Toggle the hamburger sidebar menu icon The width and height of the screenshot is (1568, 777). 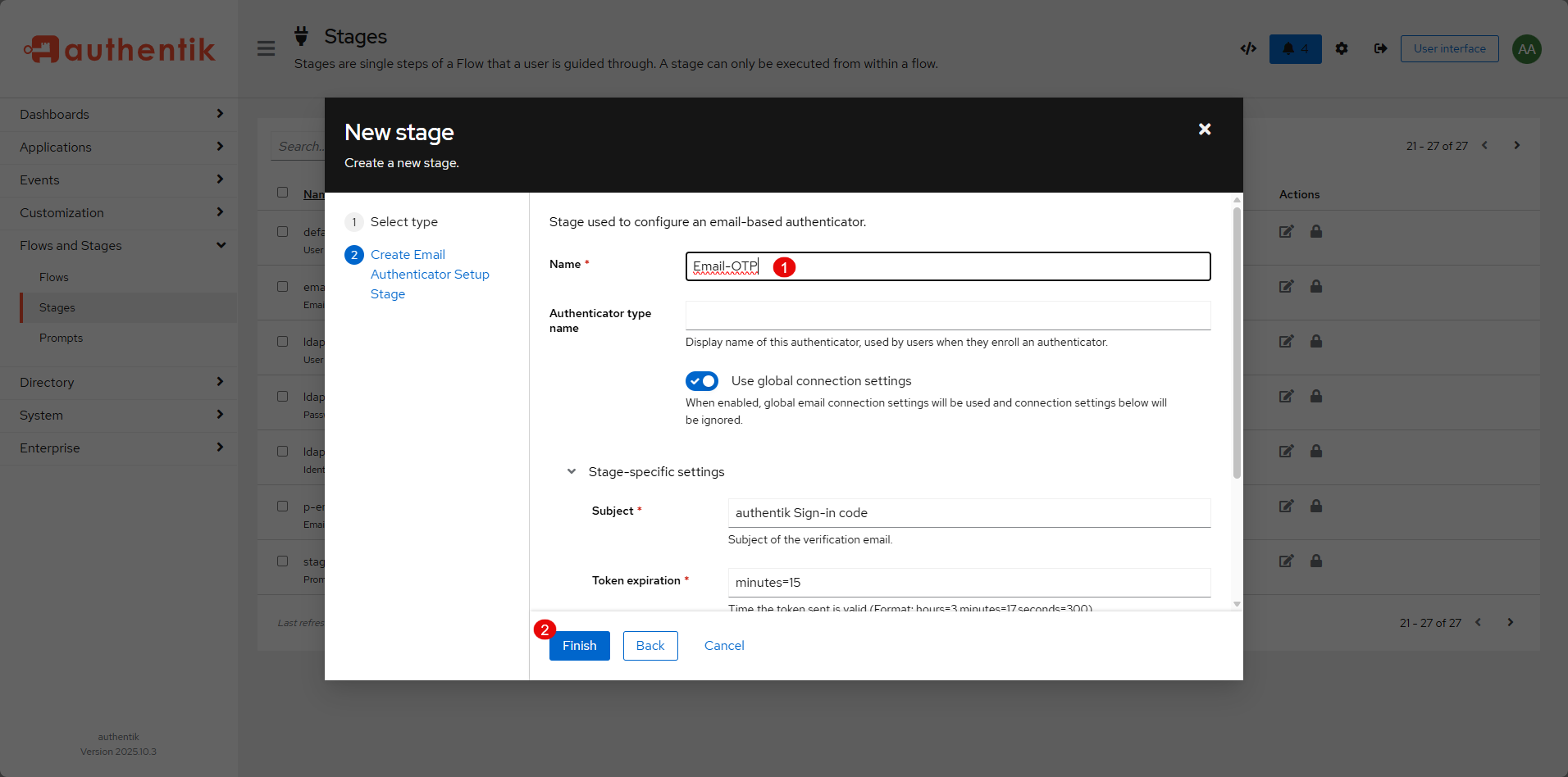pyautogui.click(x=266, y=49)
